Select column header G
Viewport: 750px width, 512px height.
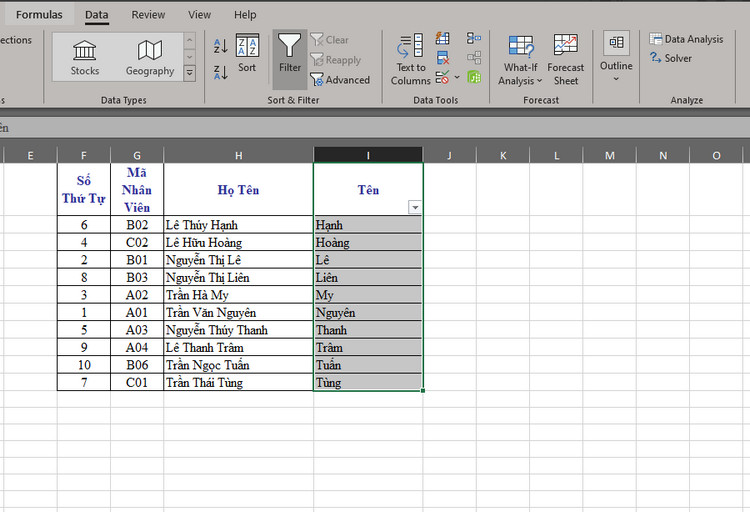tap(137, 156)
